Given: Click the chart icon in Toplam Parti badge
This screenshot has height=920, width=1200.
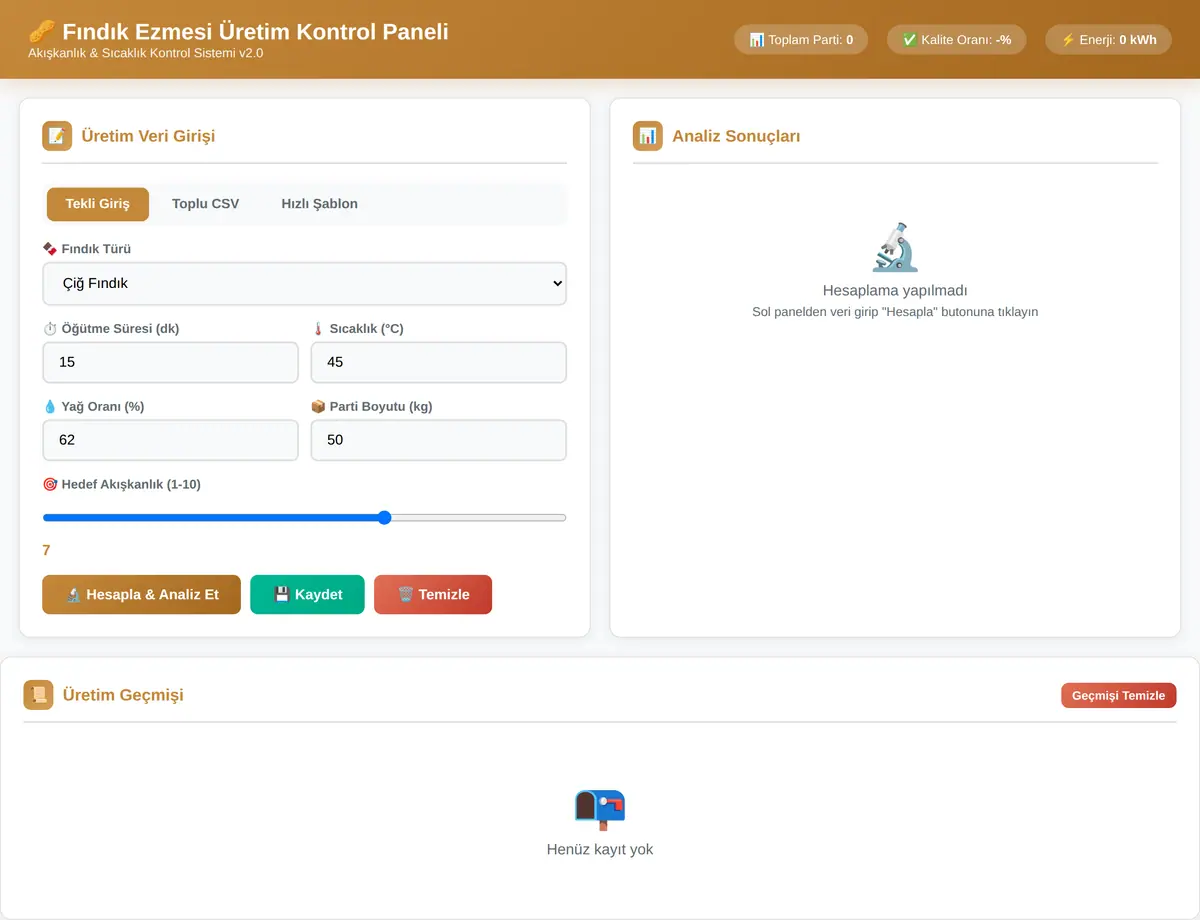Looking at the screenshot, I should 757,40.
